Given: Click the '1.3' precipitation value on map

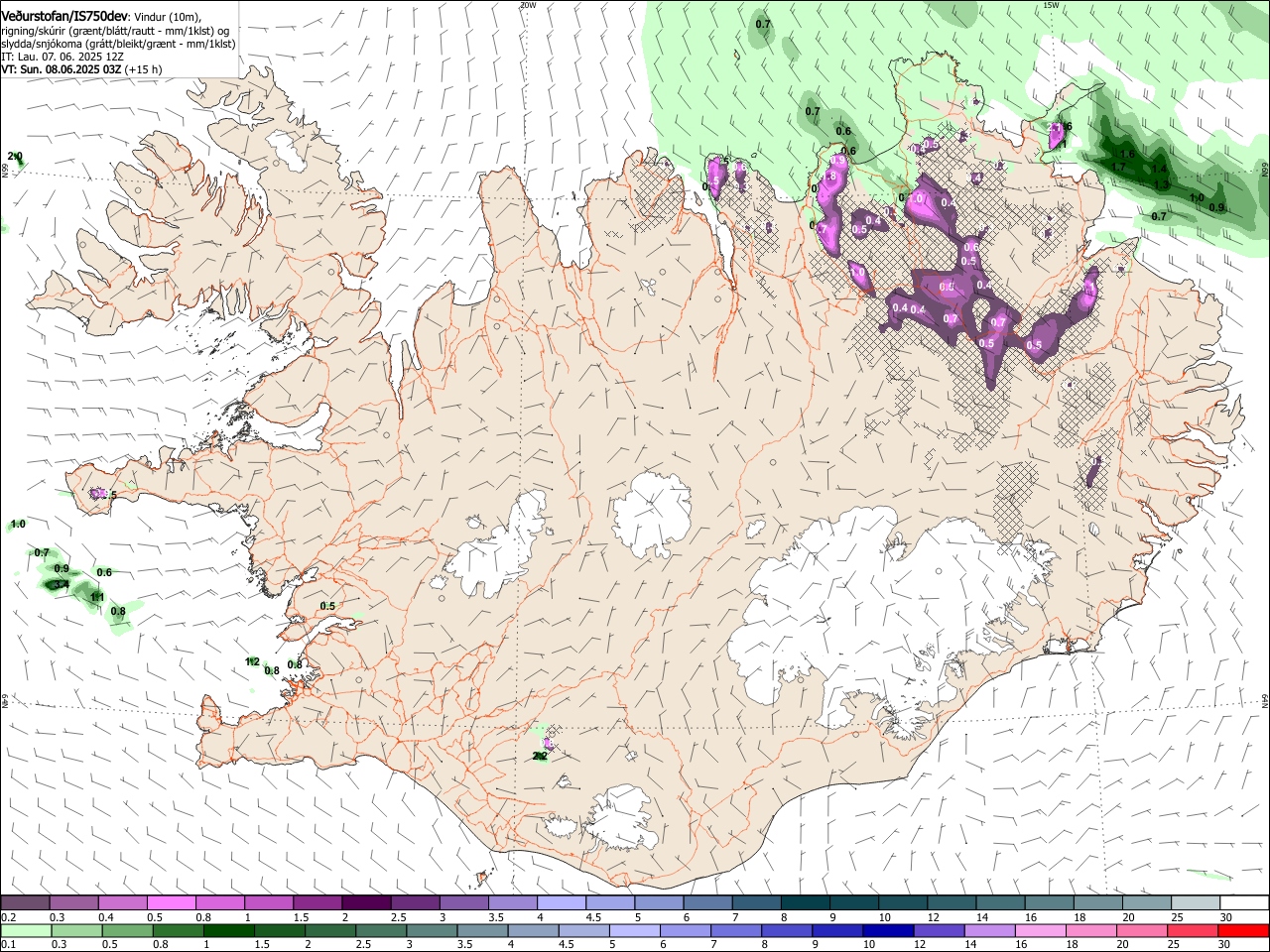Looking at the screenshot, I should [1163, 185].
